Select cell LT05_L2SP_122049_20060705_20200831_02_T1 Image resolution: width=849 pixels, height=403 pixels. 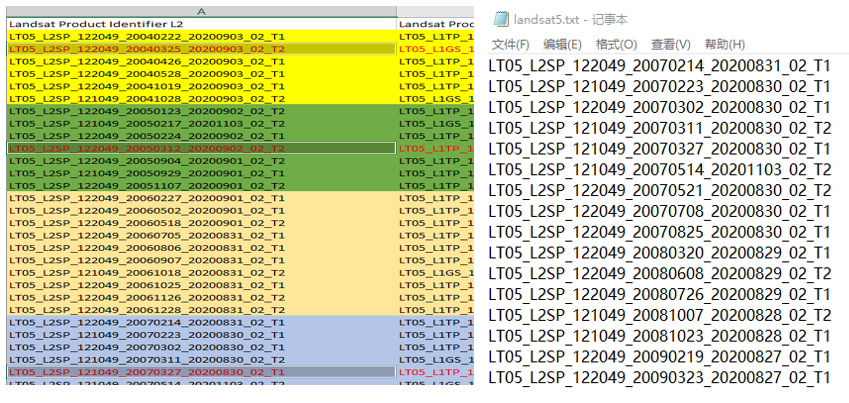pyautogui.click(x=201, y=236)
